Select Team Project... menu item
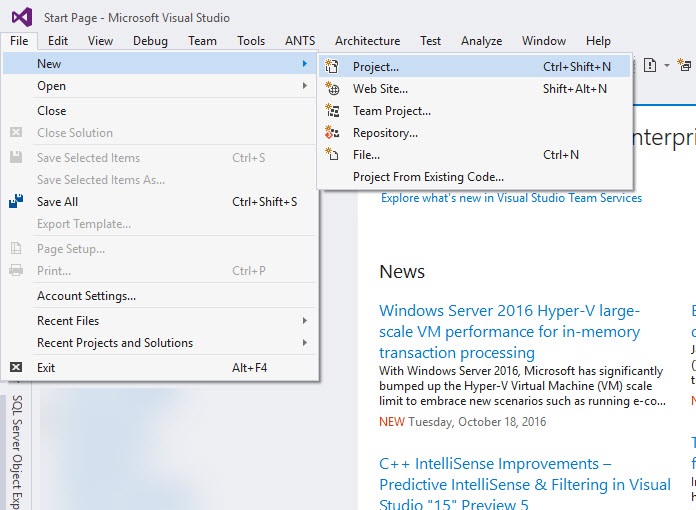 tap(474, 111)
